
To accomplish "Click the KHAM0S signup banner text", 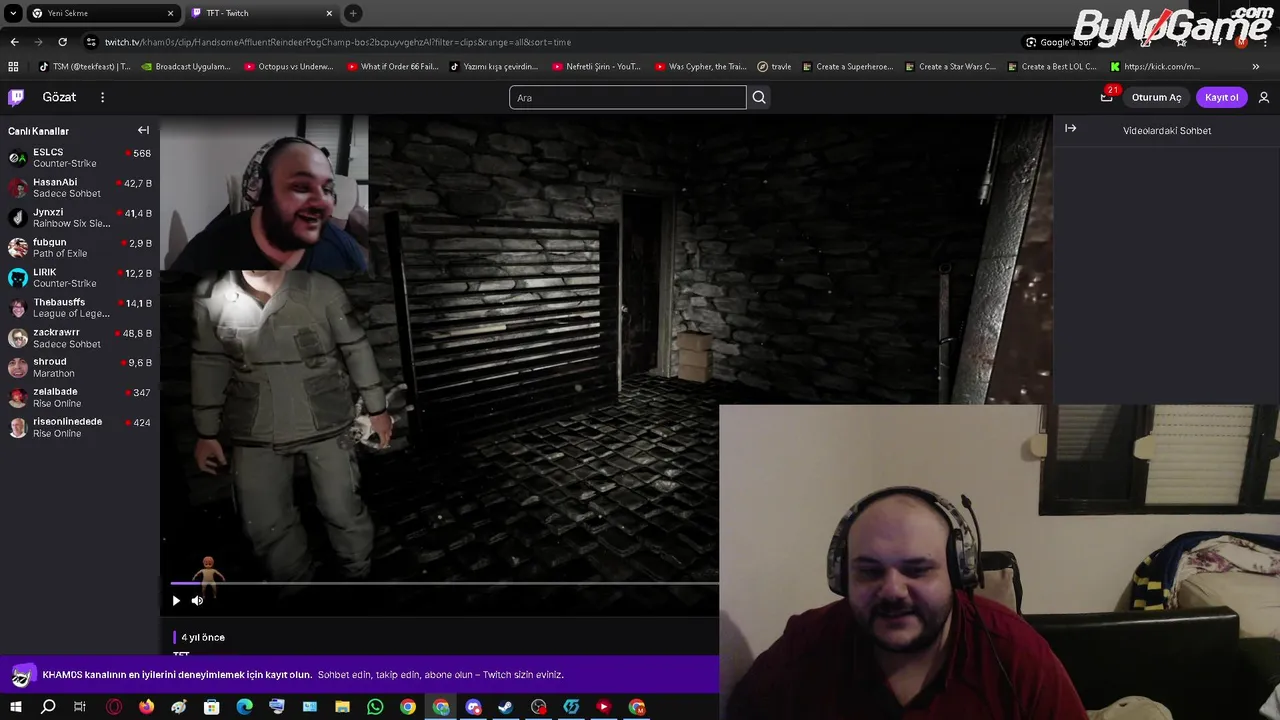I will 303,675.
